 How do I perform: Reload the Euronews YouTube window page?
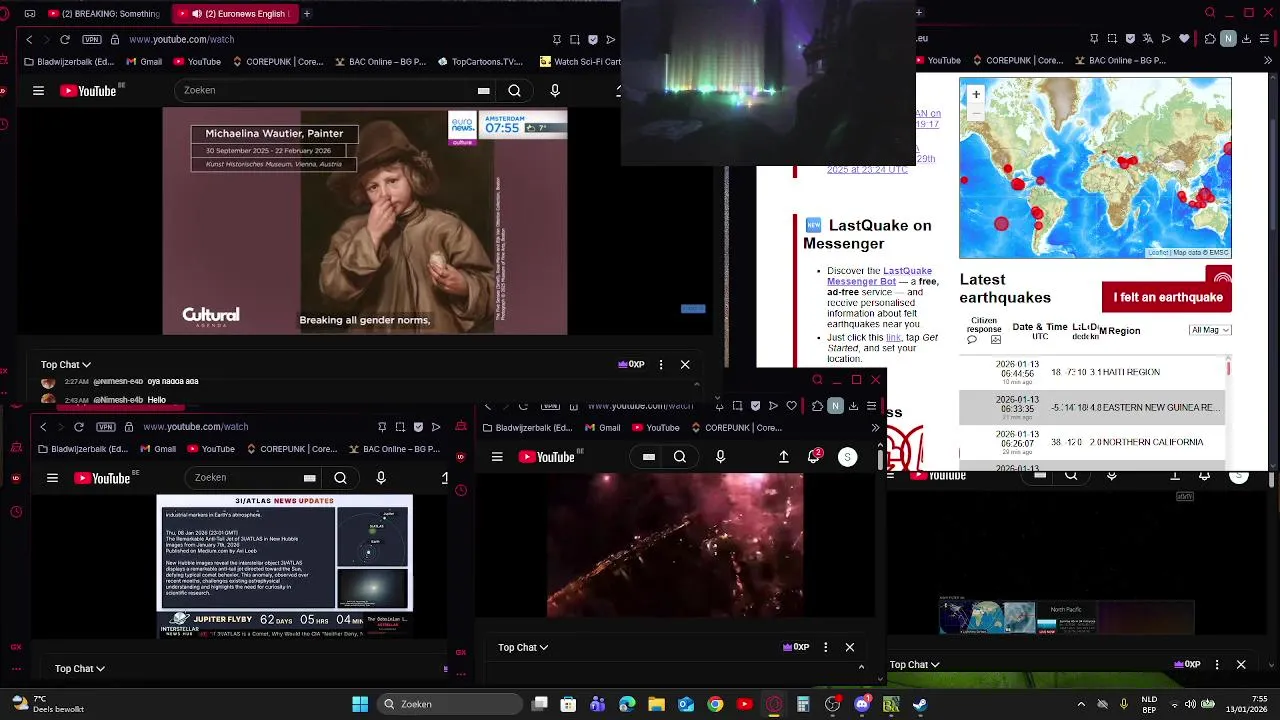pyautogui.click(x=65, y=39)
